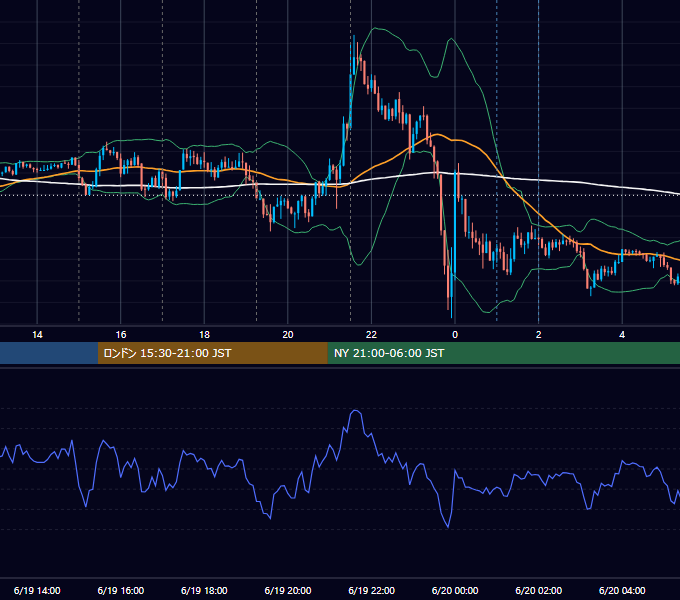Click hour label 22 on price chart axis

click(372, 335)
